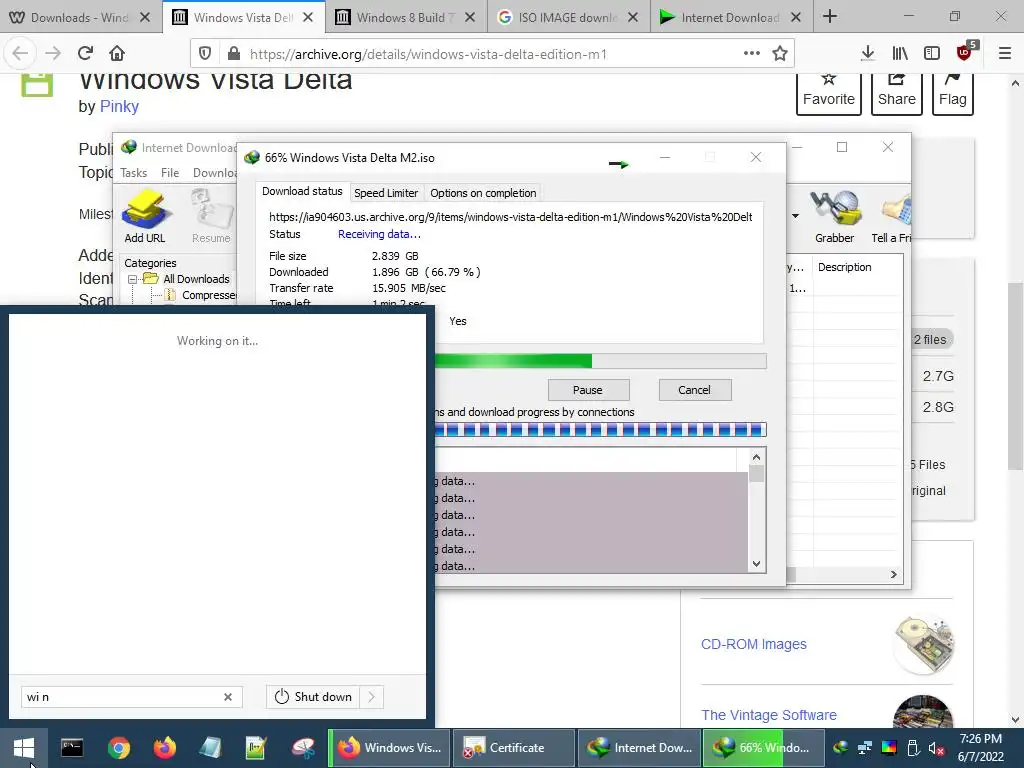Click the Description column header
The width and height of the screenshot is (1024, 768).
pos(844,267)
